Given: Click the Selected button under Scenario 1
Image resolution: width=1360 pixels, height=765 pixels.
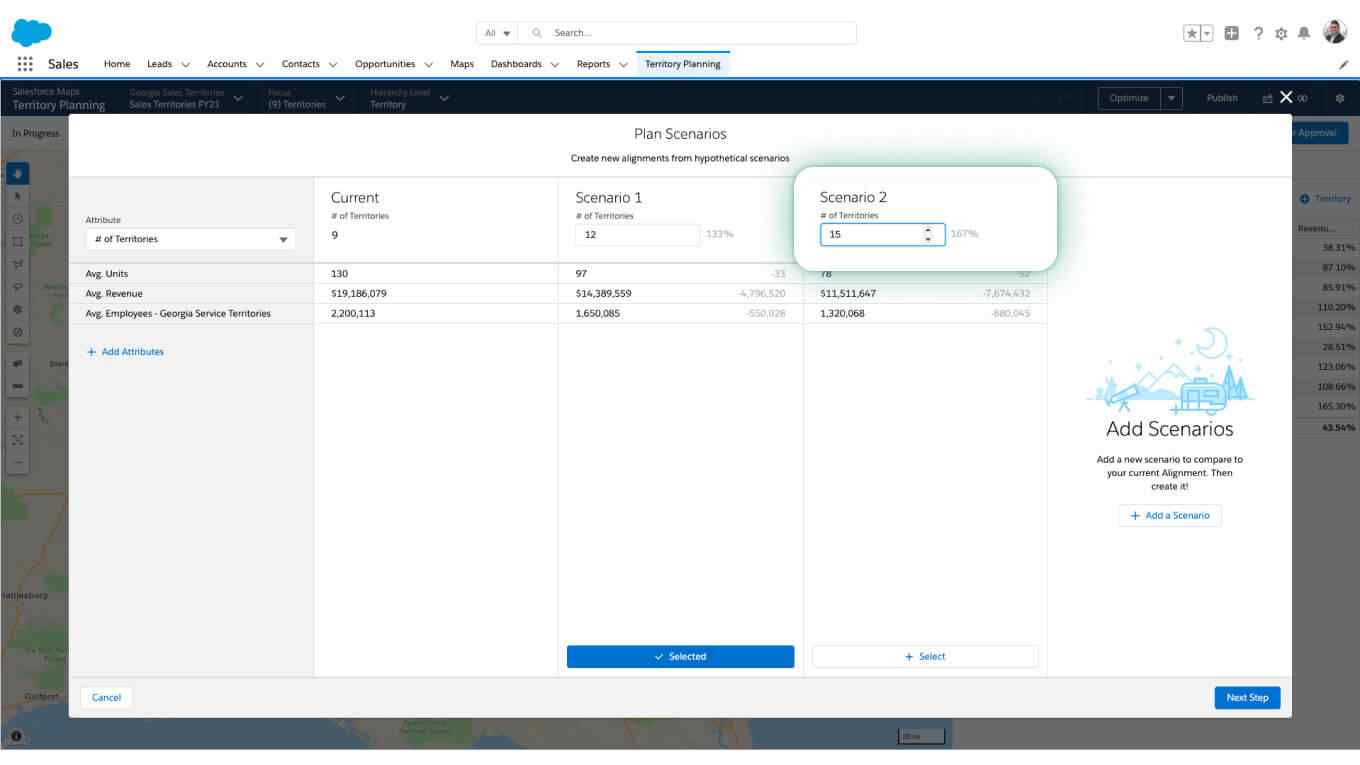Looking at the screenshot, I should [x=680, y=656].
